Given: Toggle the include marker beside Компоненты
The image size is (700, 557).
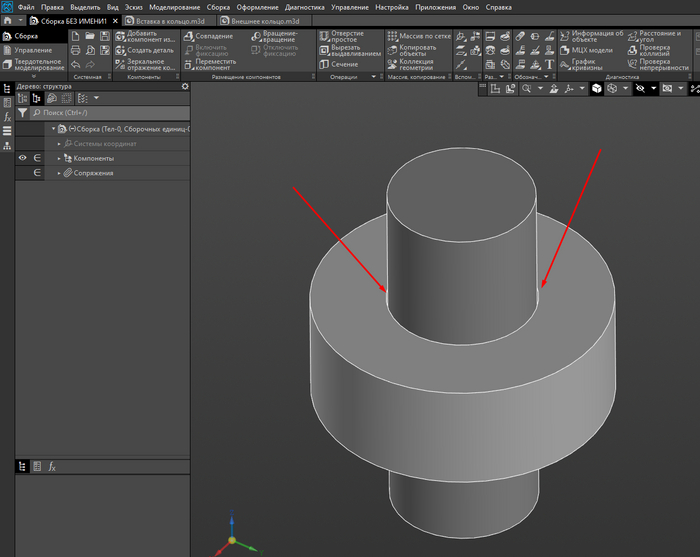Looking at the screenshot, I should point(37,158).
